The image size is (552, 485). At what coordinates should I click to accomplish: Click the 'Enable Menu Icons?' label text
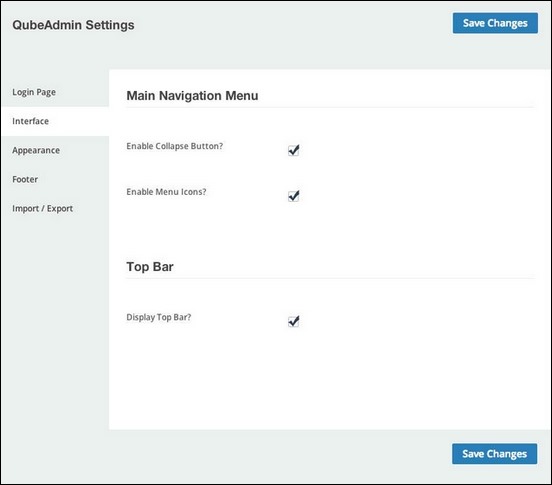coord(166,192)
